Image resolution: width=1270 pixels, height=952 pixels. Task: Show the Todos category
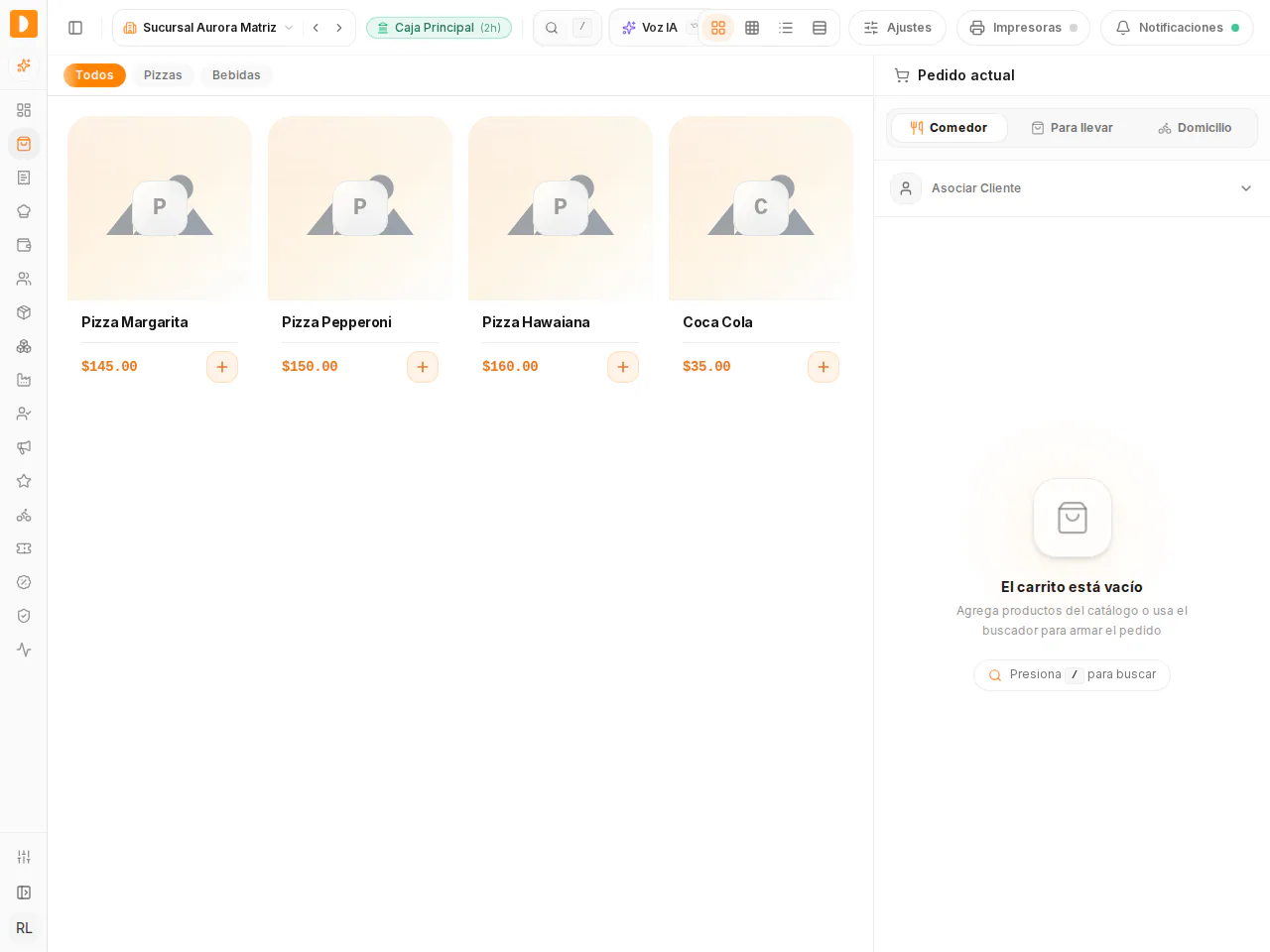pos(95,75)
